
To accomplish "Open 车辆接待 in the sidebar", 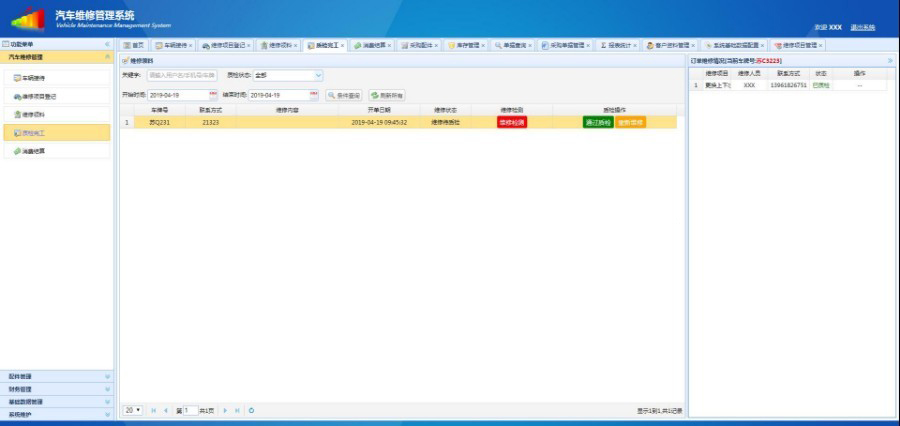I will pyautogui.click(x=34, y=77).
